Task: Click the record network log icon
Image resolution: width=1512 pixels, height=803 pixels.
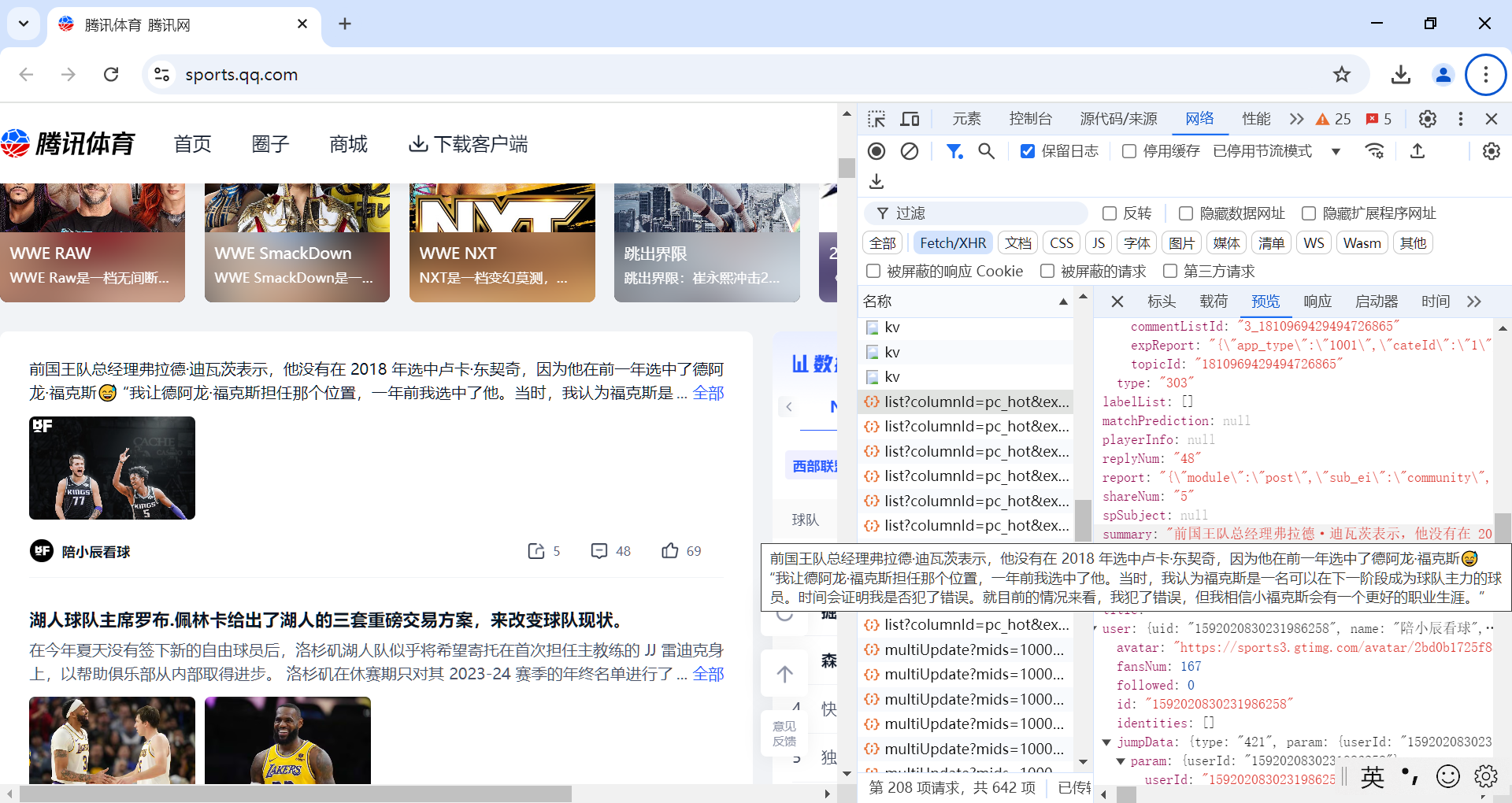Action: pyautogui.click(x=876, y=151)
